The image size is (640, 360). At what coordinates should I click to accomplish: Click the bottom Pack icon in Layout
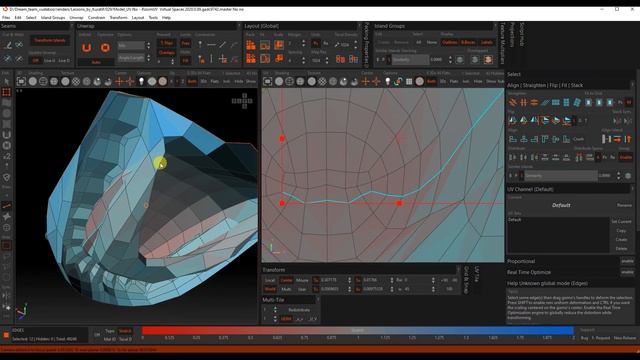coord(251,59)
